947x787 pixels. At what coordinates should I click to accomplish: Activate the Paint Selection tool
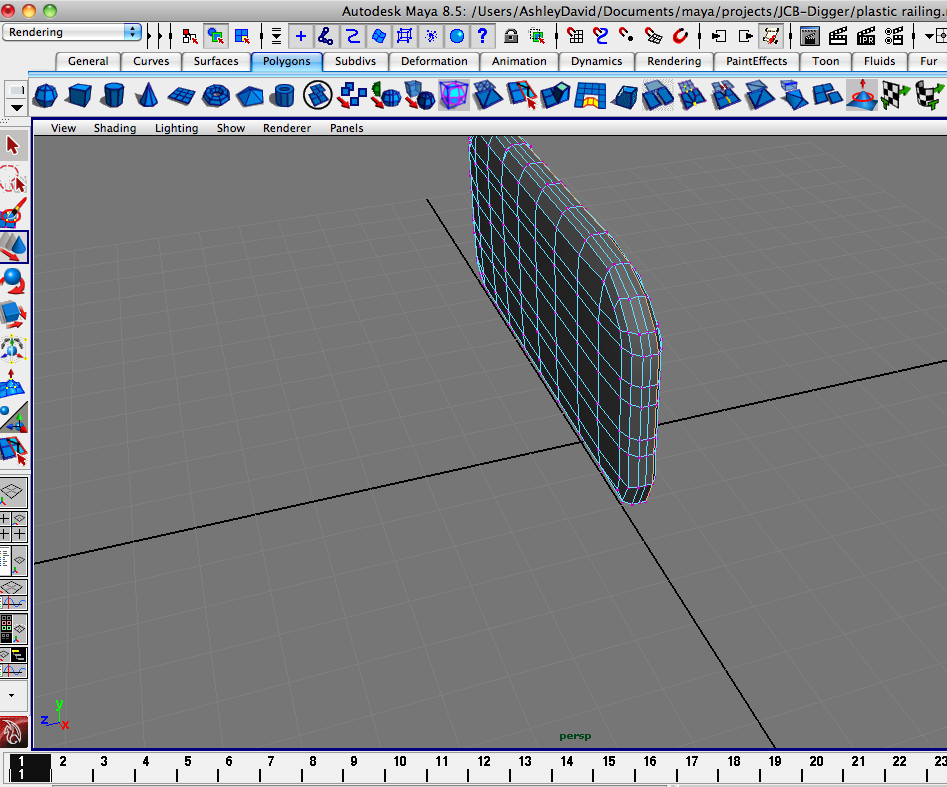coord(13,213)
